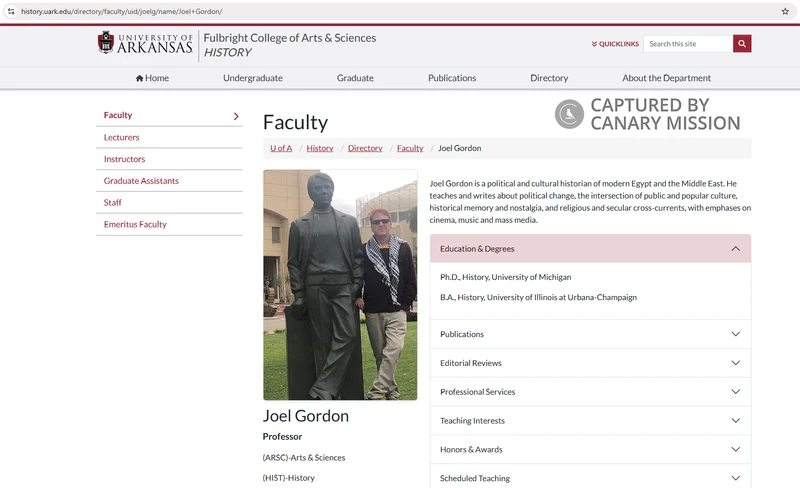
Task: Click the Faculty sidebar arrow icon
Action: click(x=236, y=116)
